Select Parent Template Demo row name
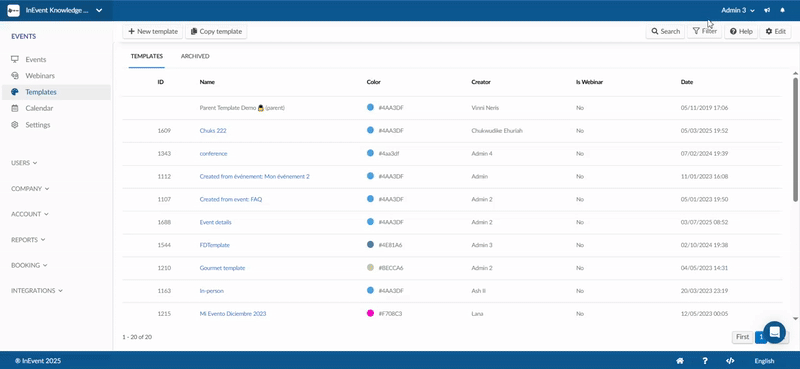 click(x=242, y=108)
